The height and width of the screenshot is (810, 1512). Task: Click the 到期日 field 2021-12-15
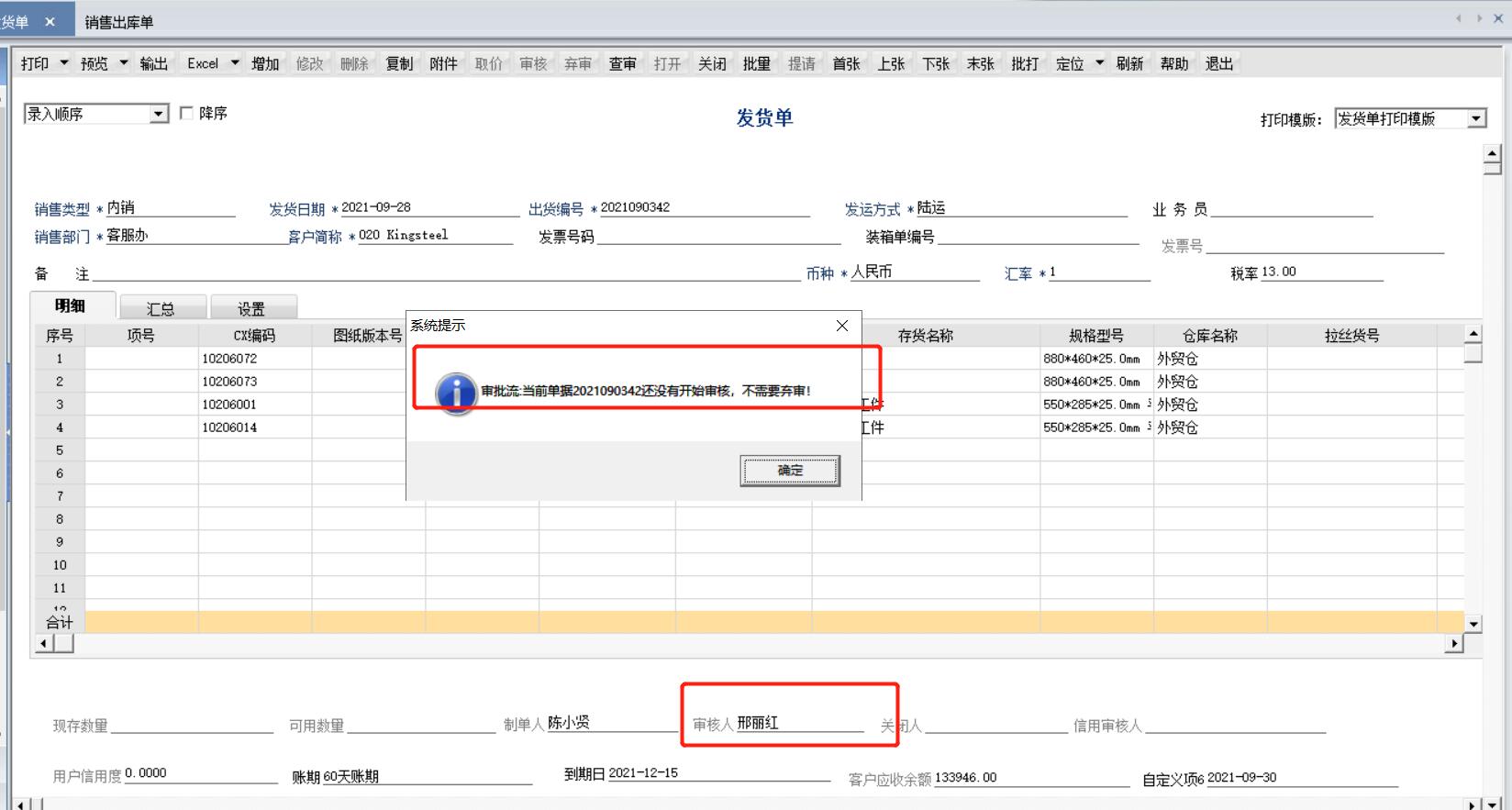point(717,773)
